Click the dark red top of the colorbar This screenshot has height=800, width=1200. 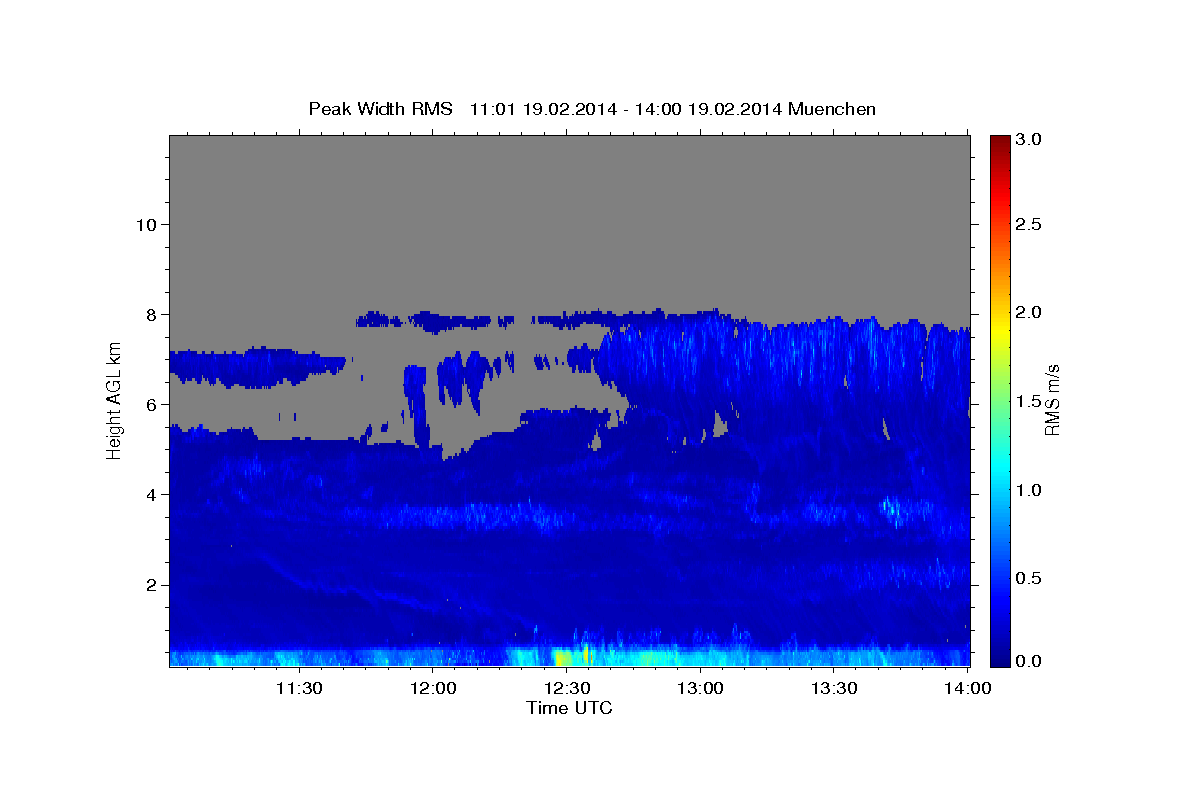999,142
